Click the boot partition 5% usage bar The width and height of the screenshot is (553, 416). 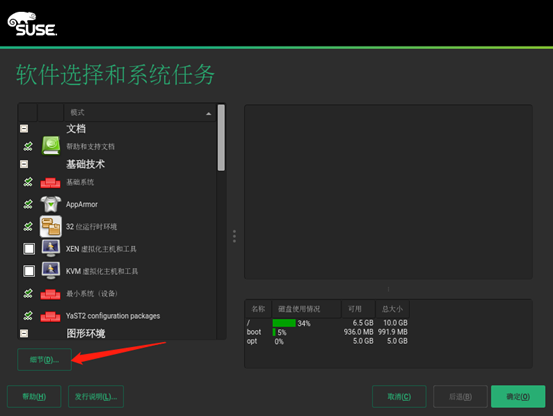274,332
